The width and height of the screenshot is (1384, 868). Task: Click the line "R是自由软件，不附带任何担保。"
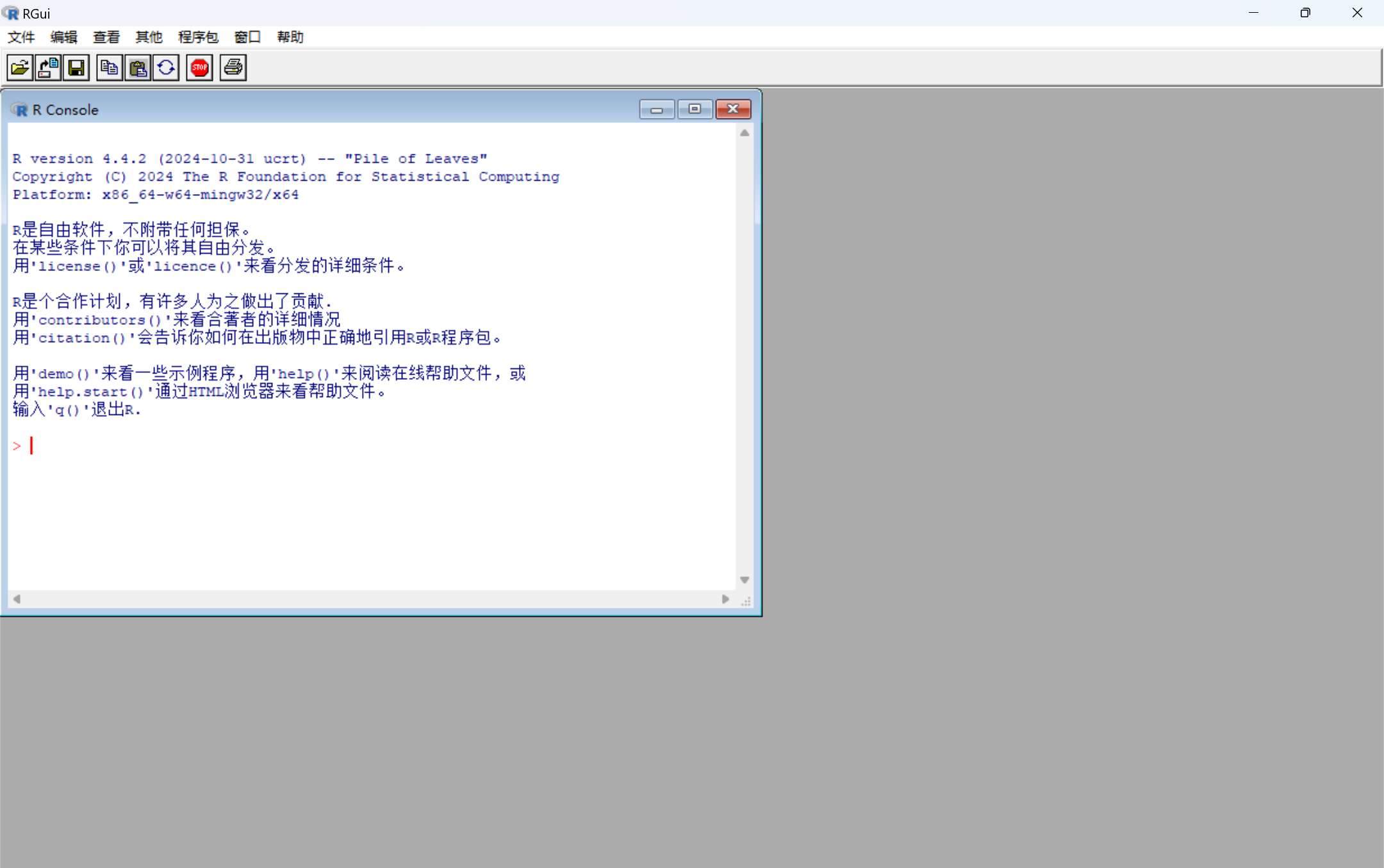tap(132, 229)
